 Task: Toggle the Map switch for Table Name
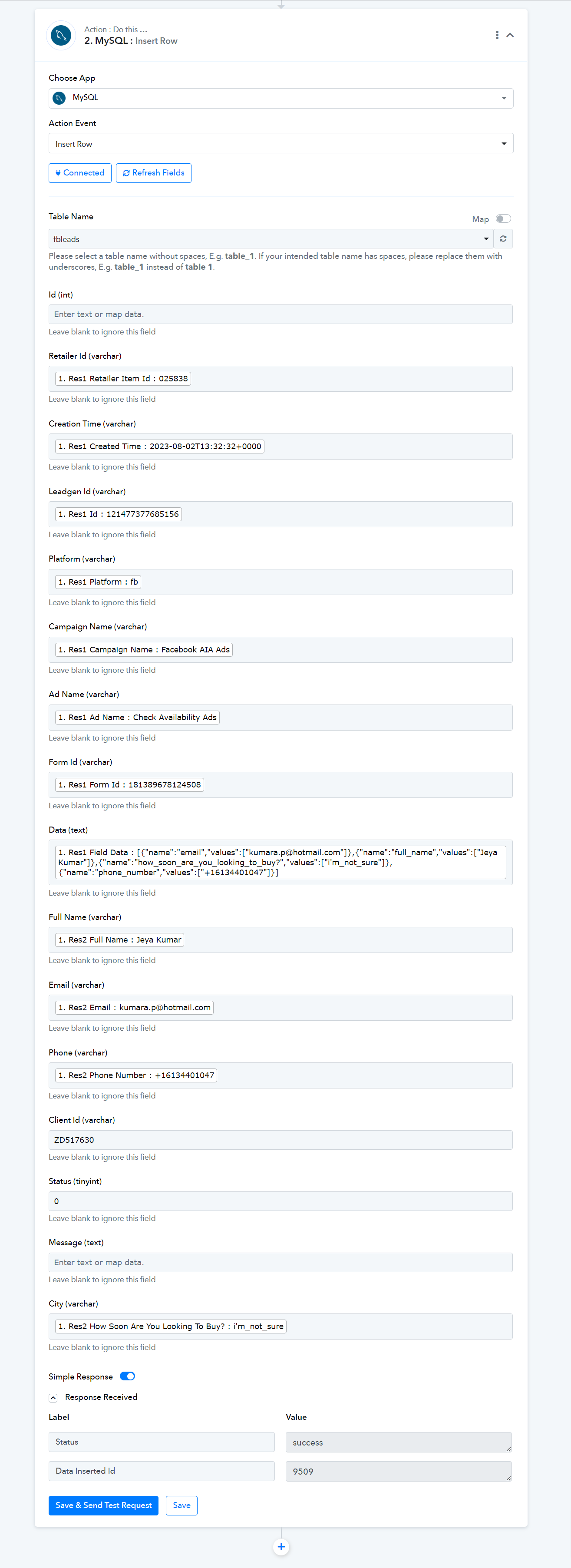coord(503,218)
